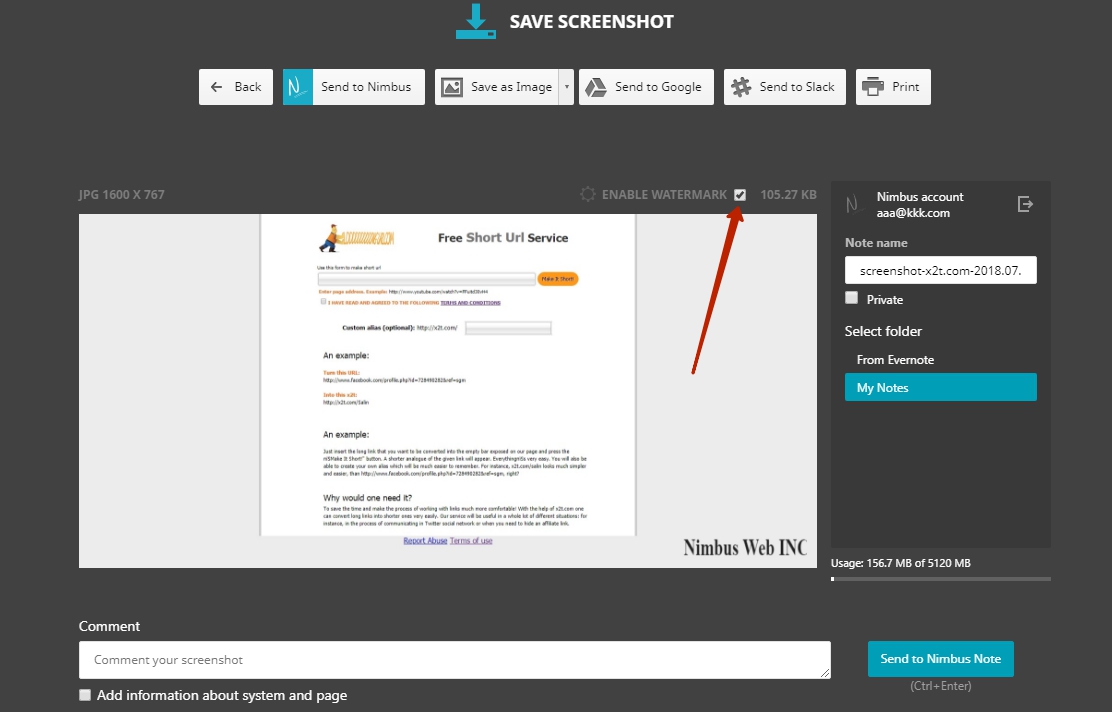Click the Note name input field
Screen dimensions: 1112x712
click(x=940, y=270)
